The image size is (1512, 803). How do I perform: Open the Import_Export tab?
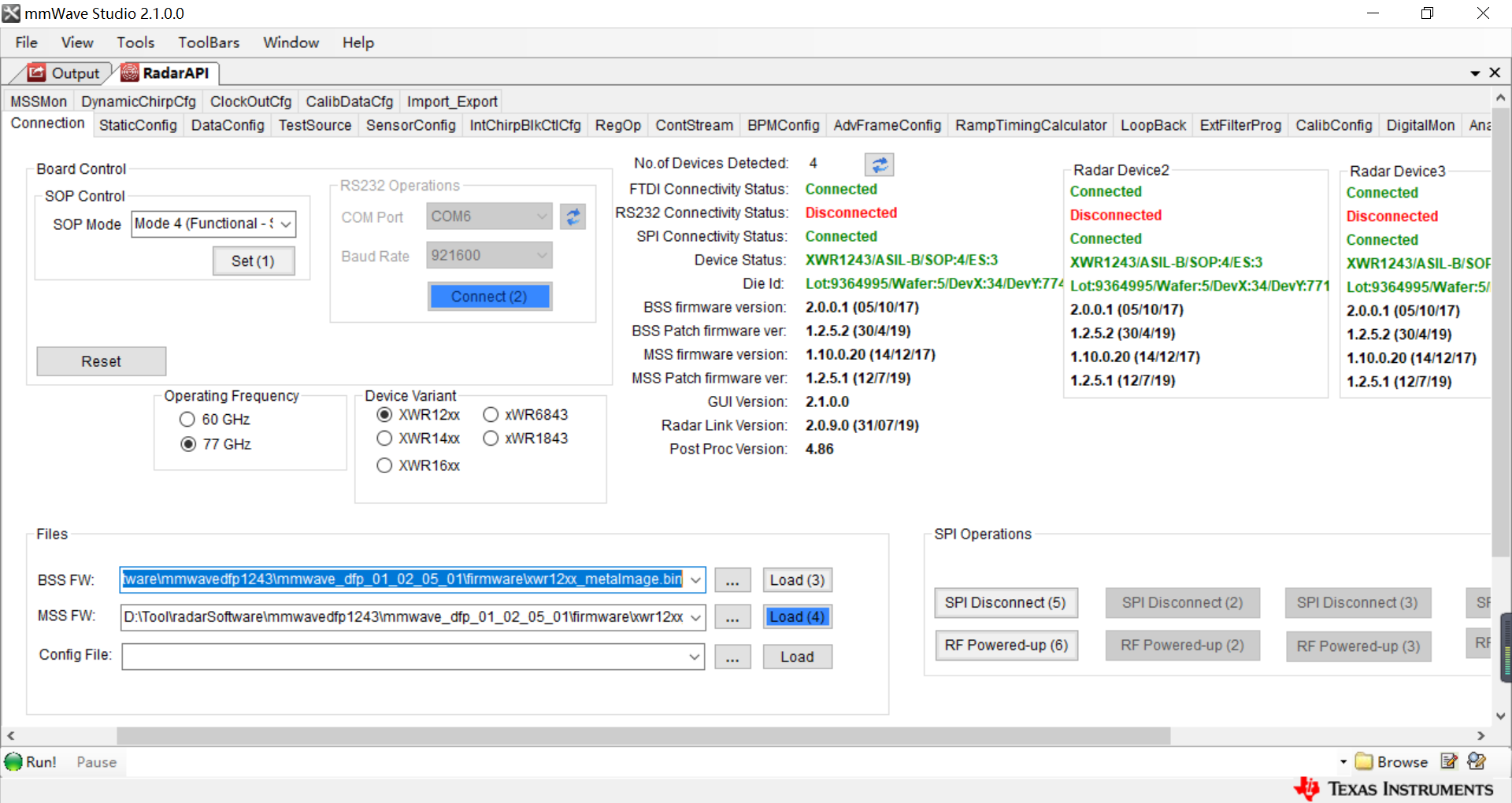(452, 102)
